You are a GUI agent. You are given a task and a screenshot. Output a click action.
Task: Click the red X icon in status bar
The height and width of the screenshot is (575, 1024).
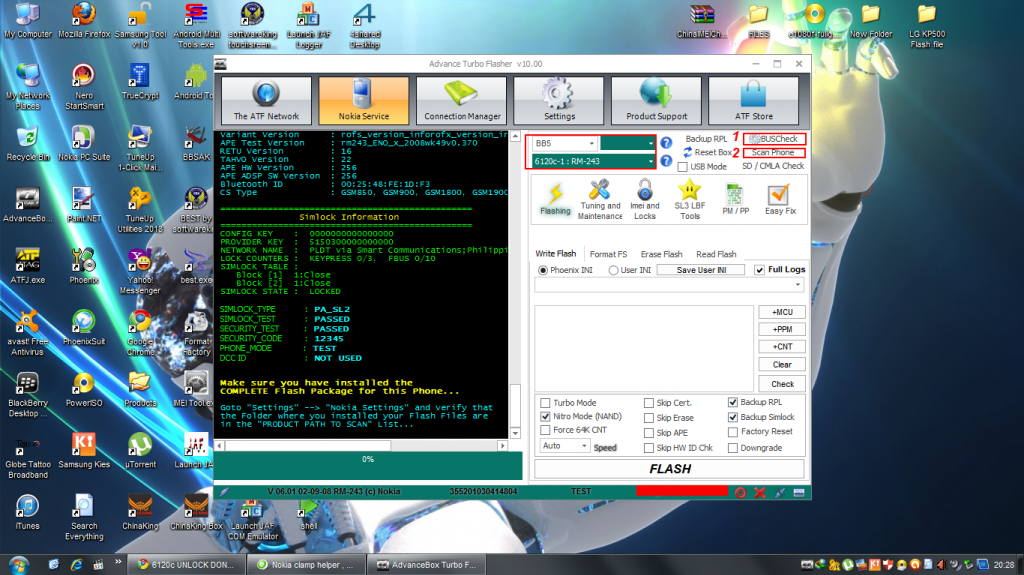point(760,492)
